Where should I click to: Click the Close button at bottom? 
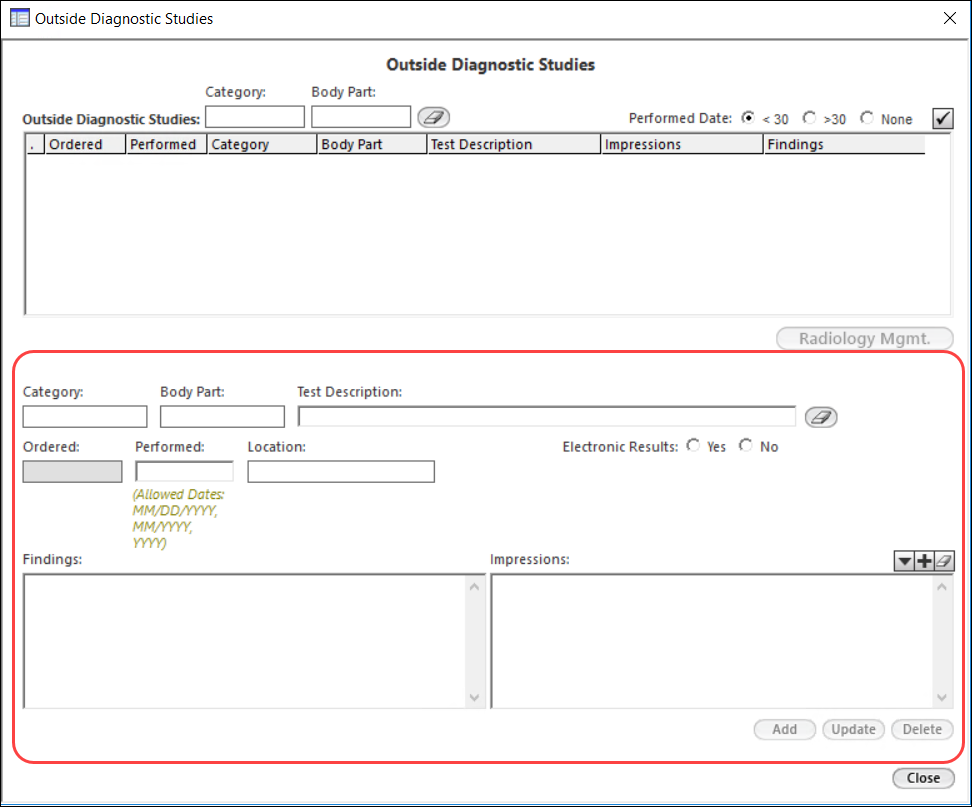(x=923, y=778)
